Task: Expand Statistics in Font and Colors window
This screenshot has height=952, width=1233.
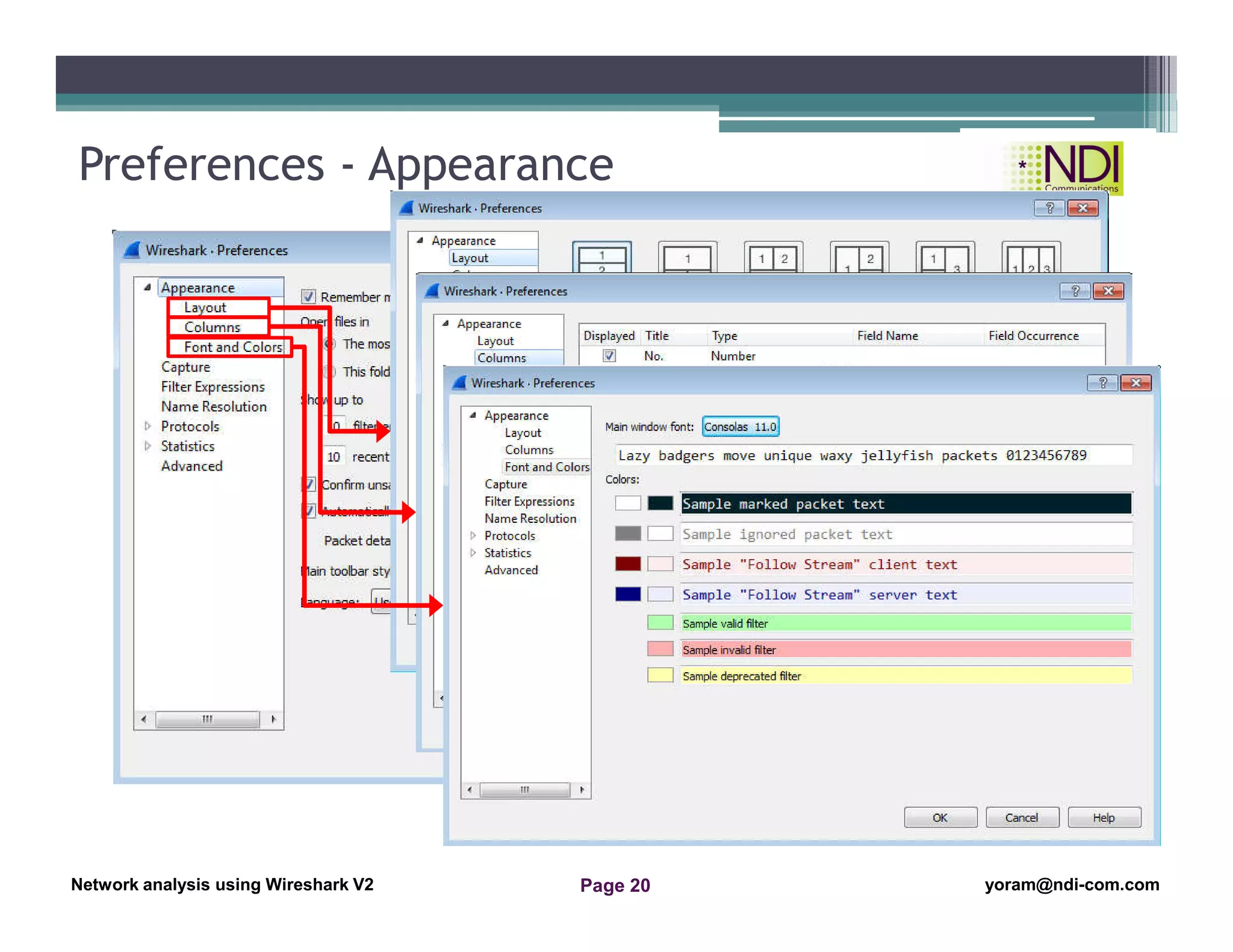Action: [473, 552]
